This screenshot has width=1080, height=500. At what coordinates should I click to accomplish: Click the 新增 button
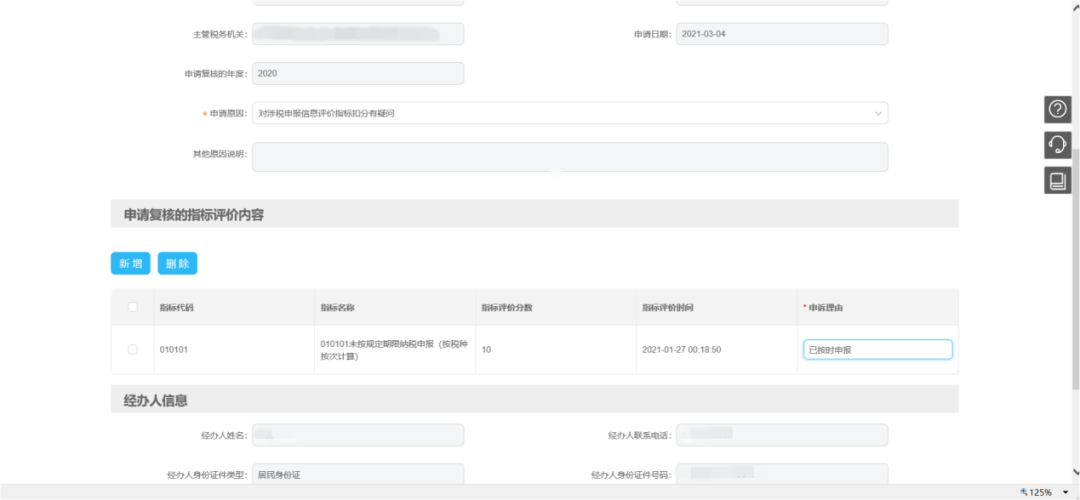pyautogui.click(x=130, y=263)
